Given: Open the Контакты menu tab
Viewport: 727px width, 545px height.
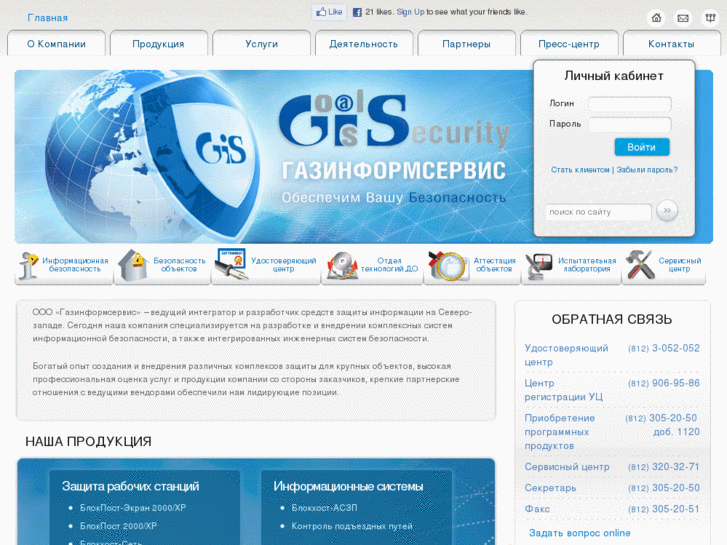Looking at the screenshot, I should click(671, 44).
